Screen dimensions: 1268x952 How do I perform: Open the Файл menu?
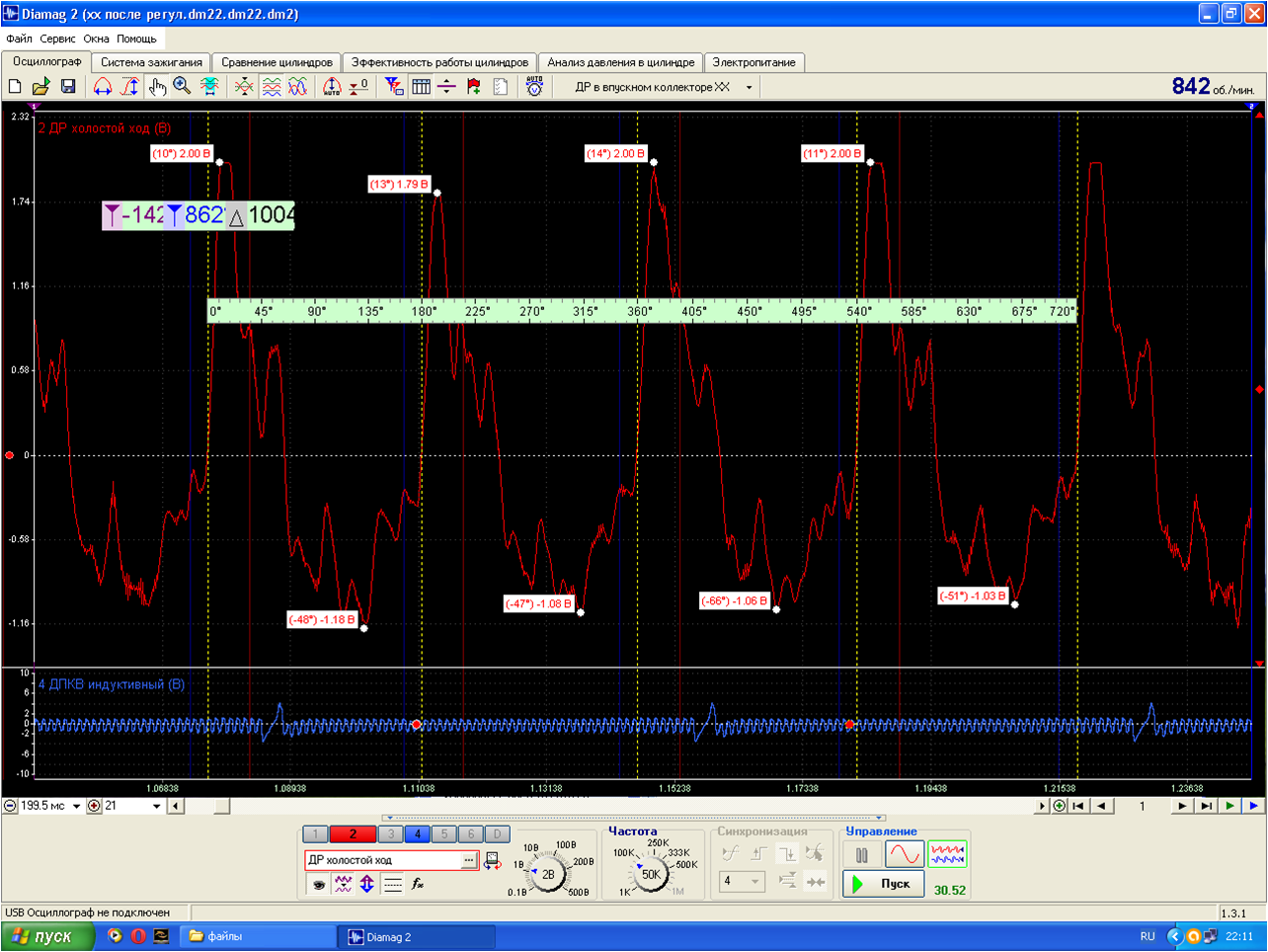tap(19, 39)
